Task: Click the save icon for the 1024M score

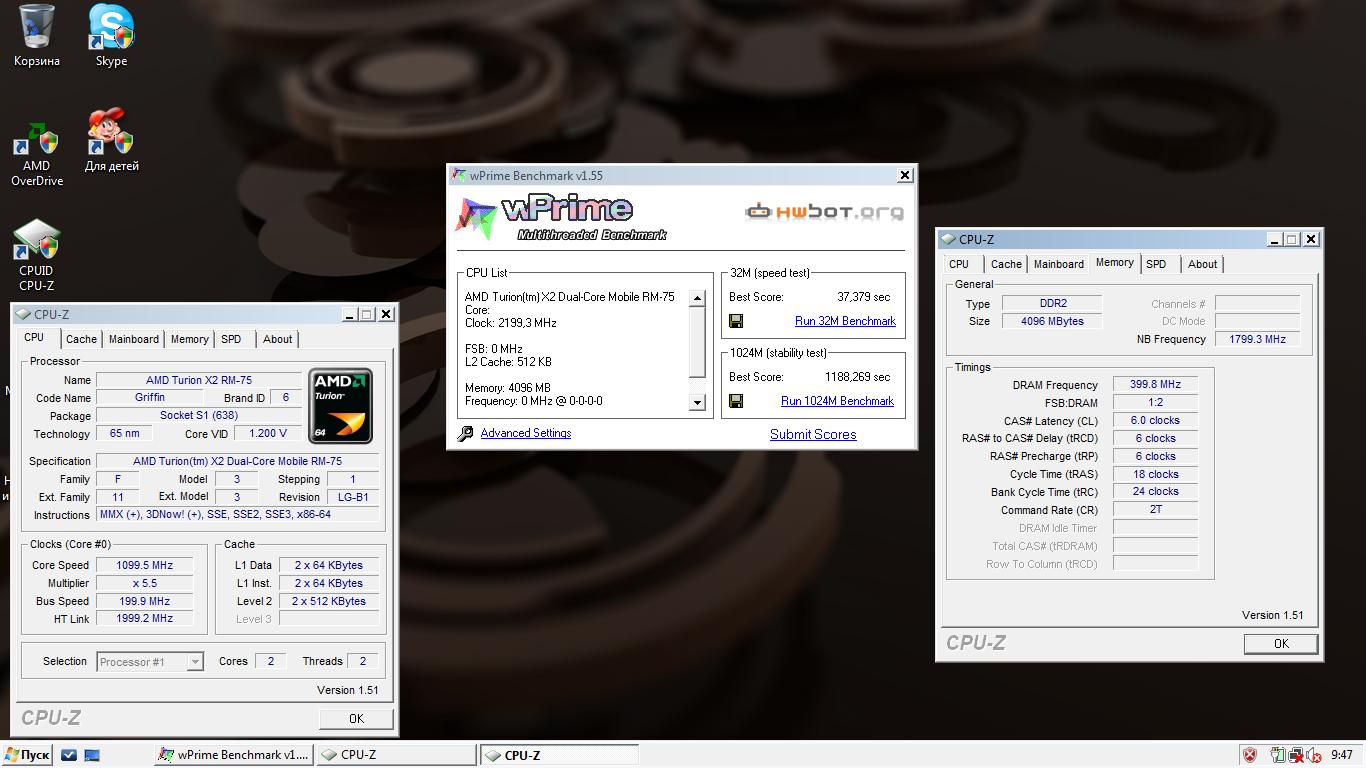Action: click(736, 401)
